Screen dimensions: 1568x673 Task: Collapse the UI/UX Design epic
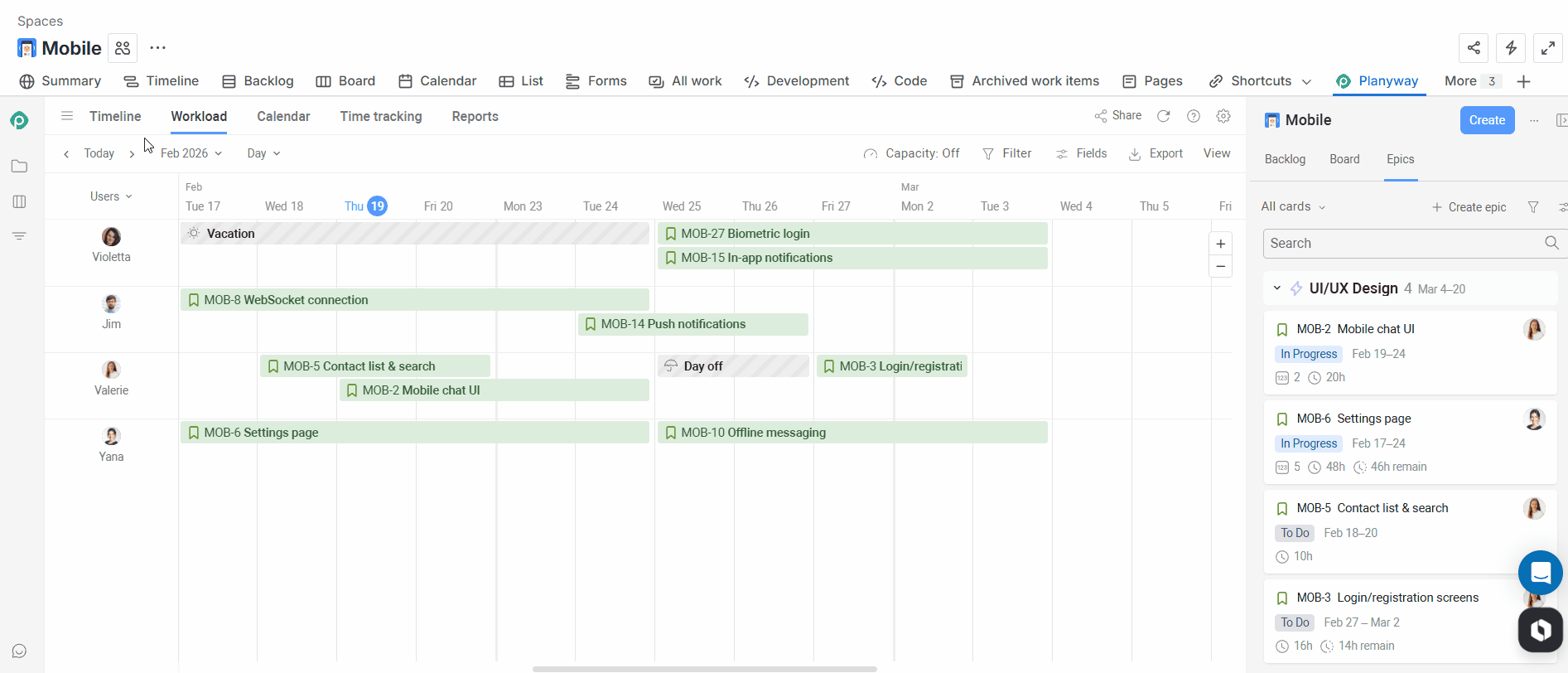[1276, 288]
